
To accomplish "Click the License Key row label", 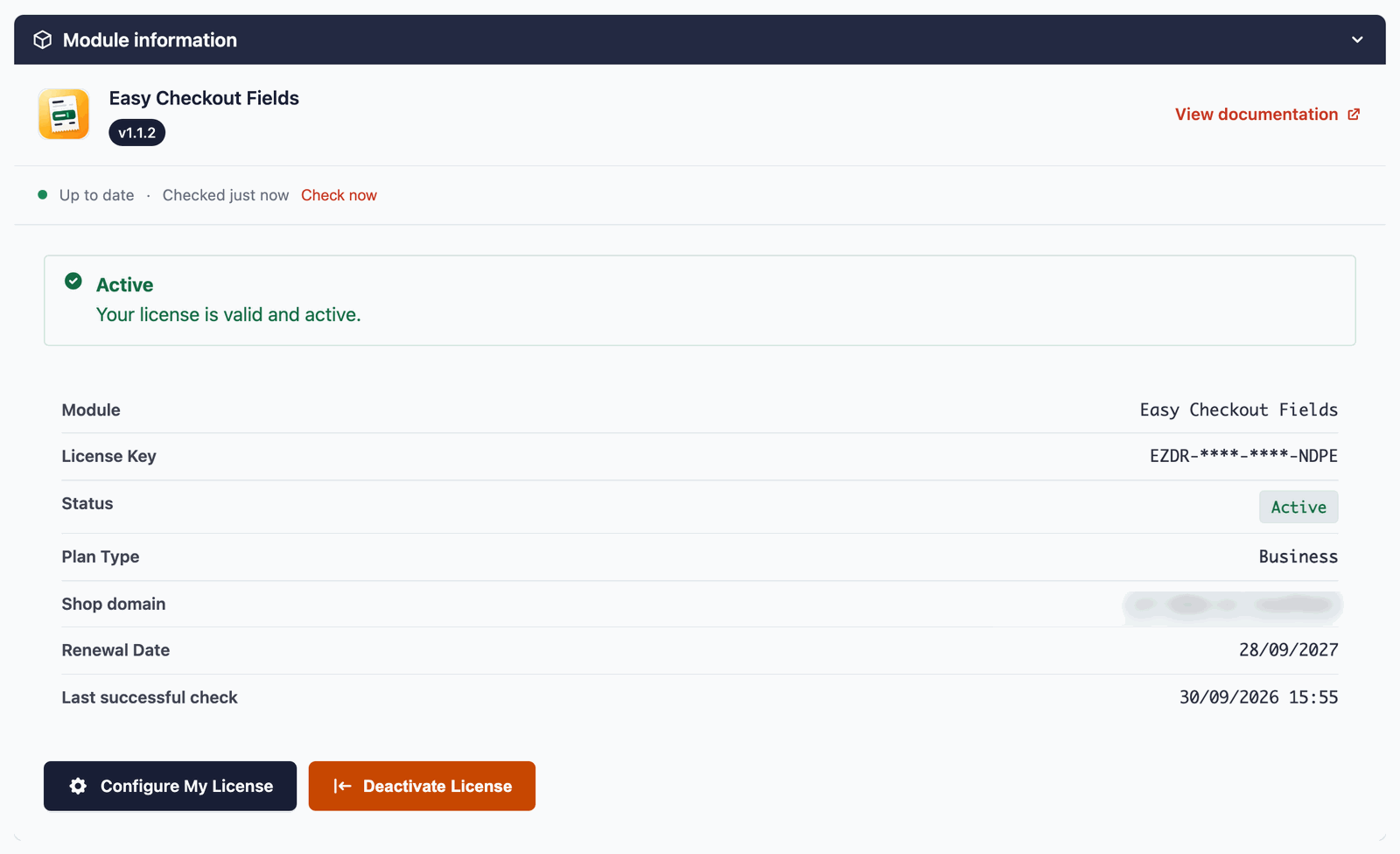I will 108,456.
